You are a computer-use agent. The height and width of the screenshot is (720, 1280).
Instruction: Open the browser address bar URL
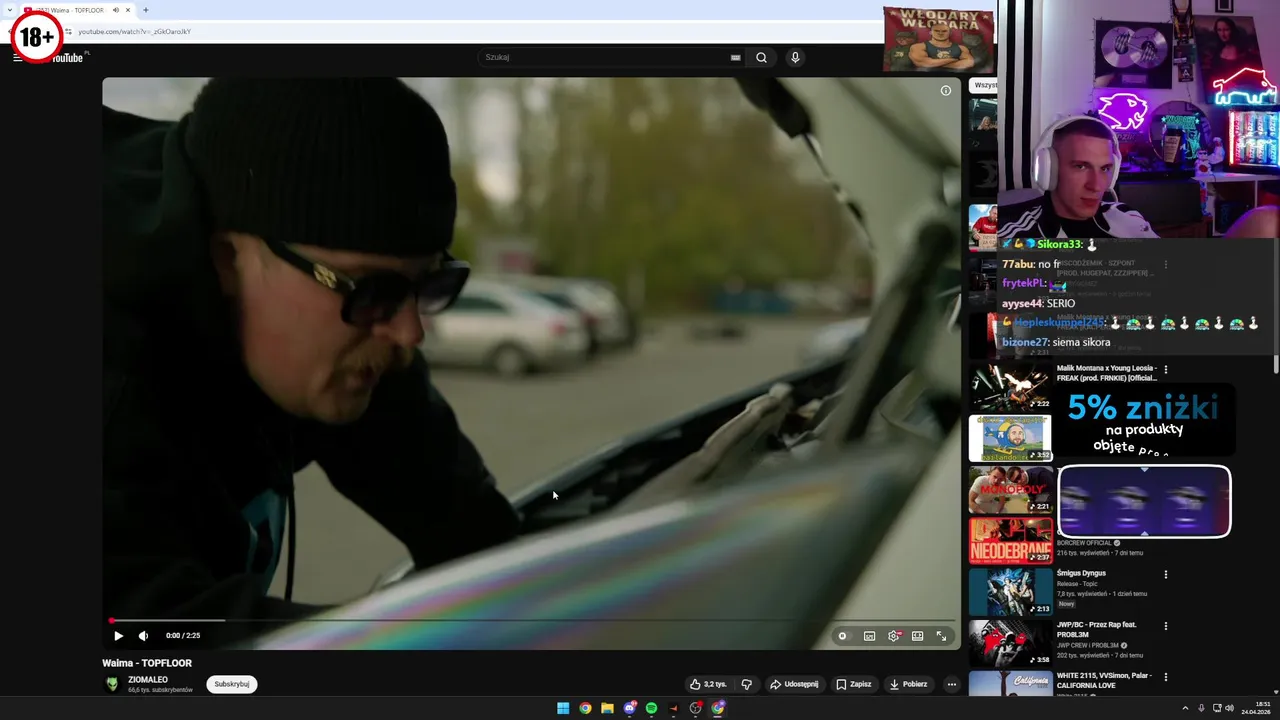(135, 31)
